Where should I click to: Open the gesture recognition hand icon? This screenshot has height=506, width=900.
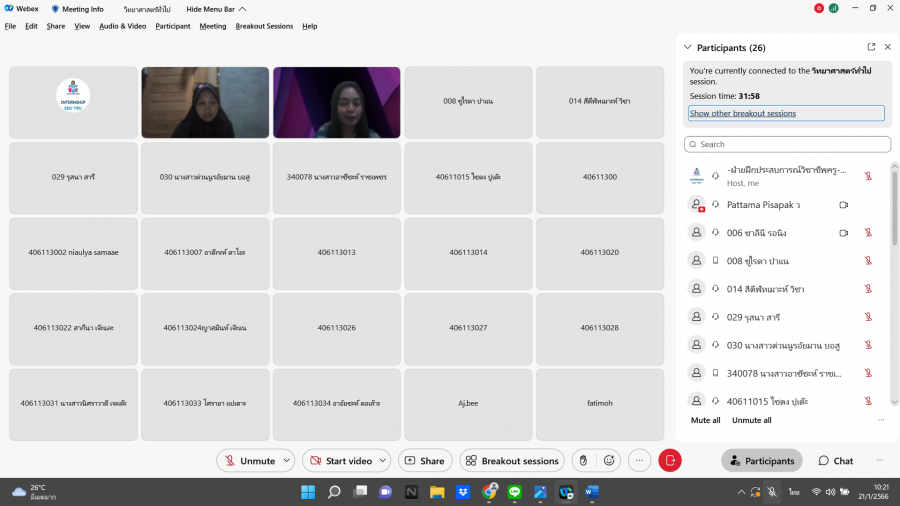coord(583,460)
